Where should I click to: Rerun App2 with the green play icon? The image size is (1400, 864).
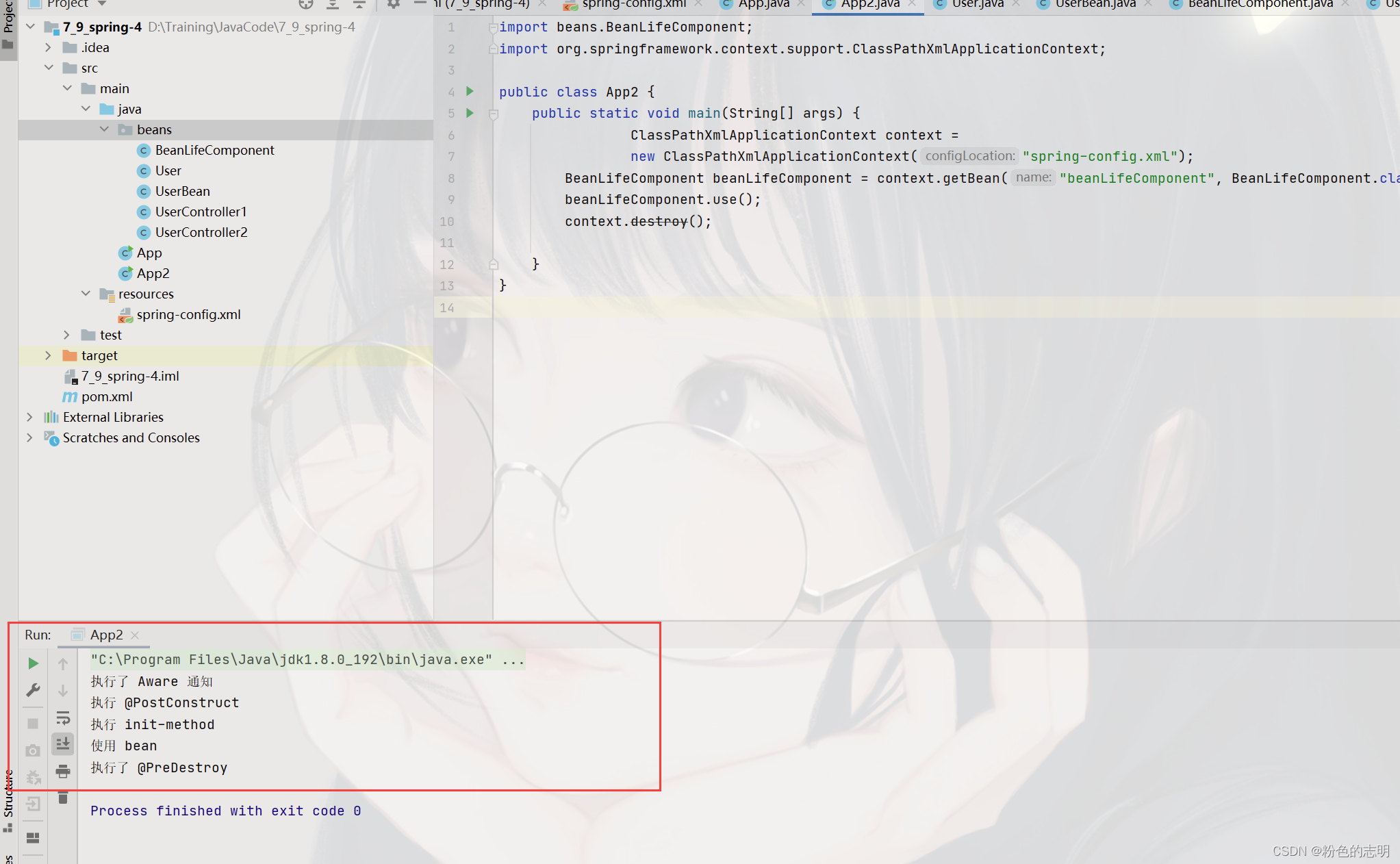tap(33, 663)
